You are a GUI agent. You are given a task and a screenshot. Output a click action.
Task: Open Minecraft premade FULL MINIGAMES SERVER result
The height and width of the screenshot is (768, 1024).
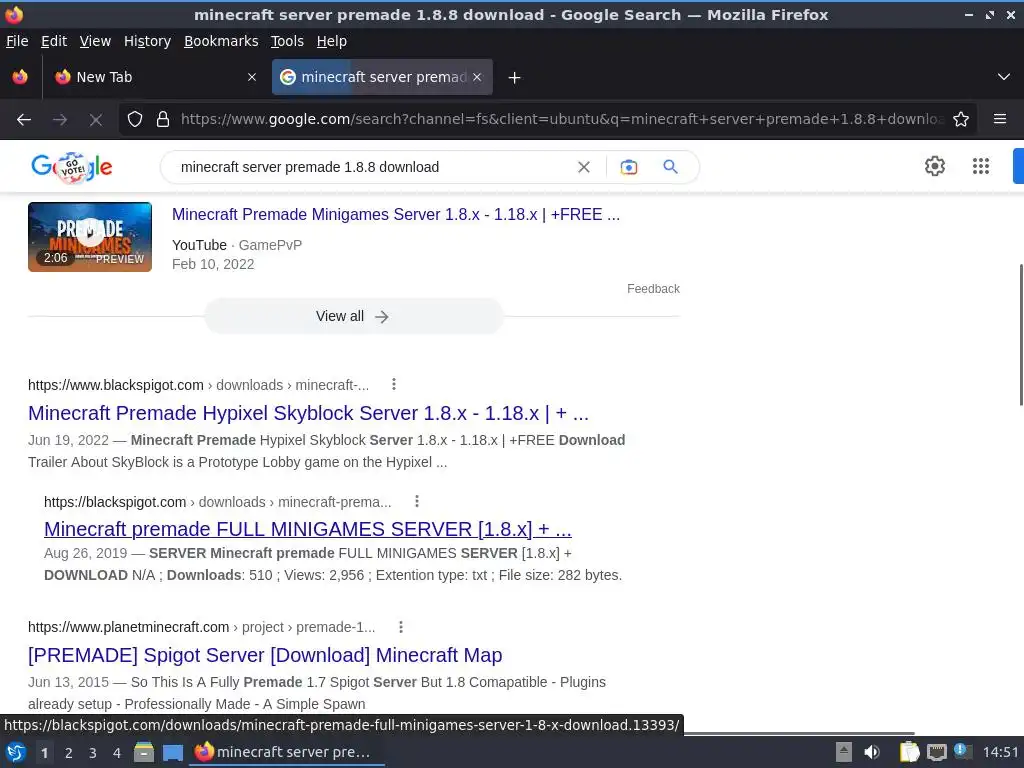308,529
